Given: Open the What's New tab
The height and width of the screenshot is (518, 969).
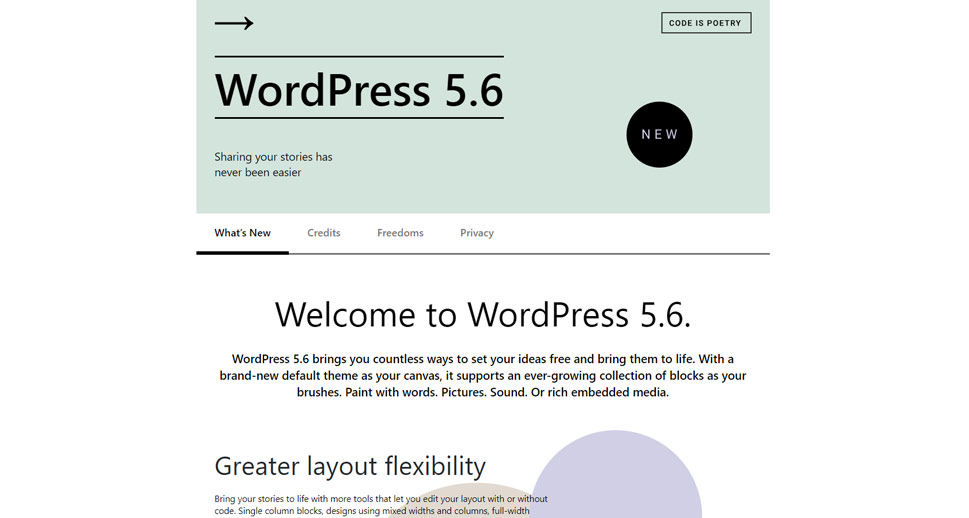Looking at the screenshot, I should pyautogui.click(x=242, y=233).
